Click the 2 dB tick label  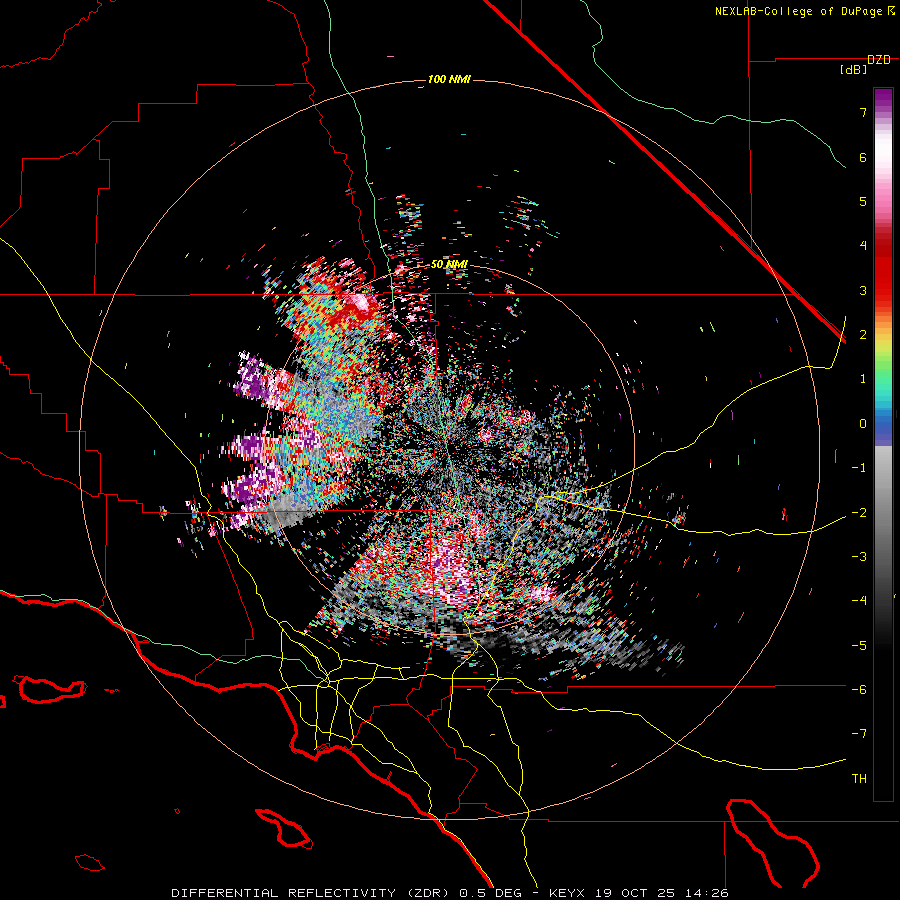pyautogui.click(x=863, y=335)
